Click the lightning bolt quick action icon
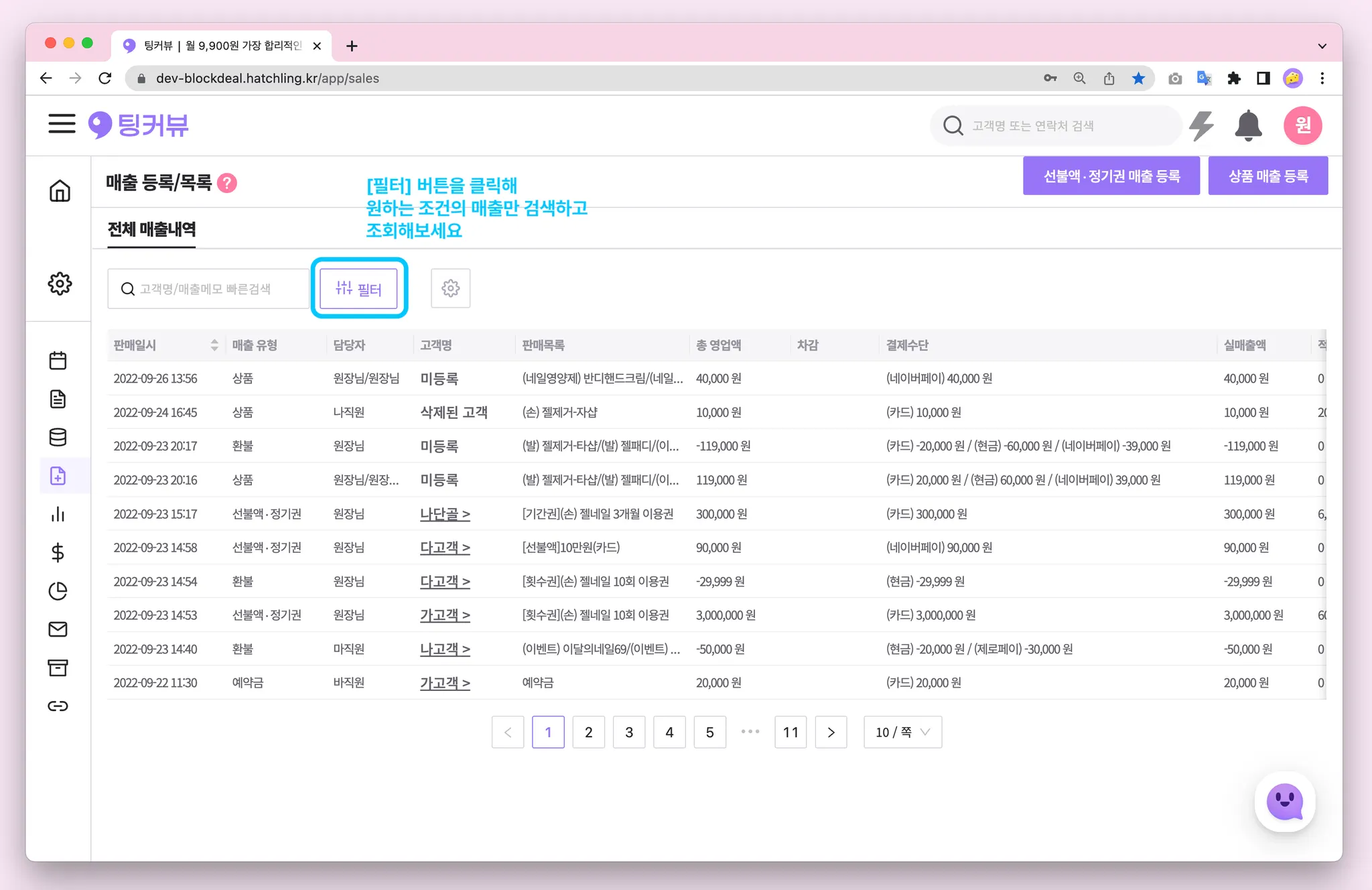This screenshot has height=890, width=1372. 1202,125
